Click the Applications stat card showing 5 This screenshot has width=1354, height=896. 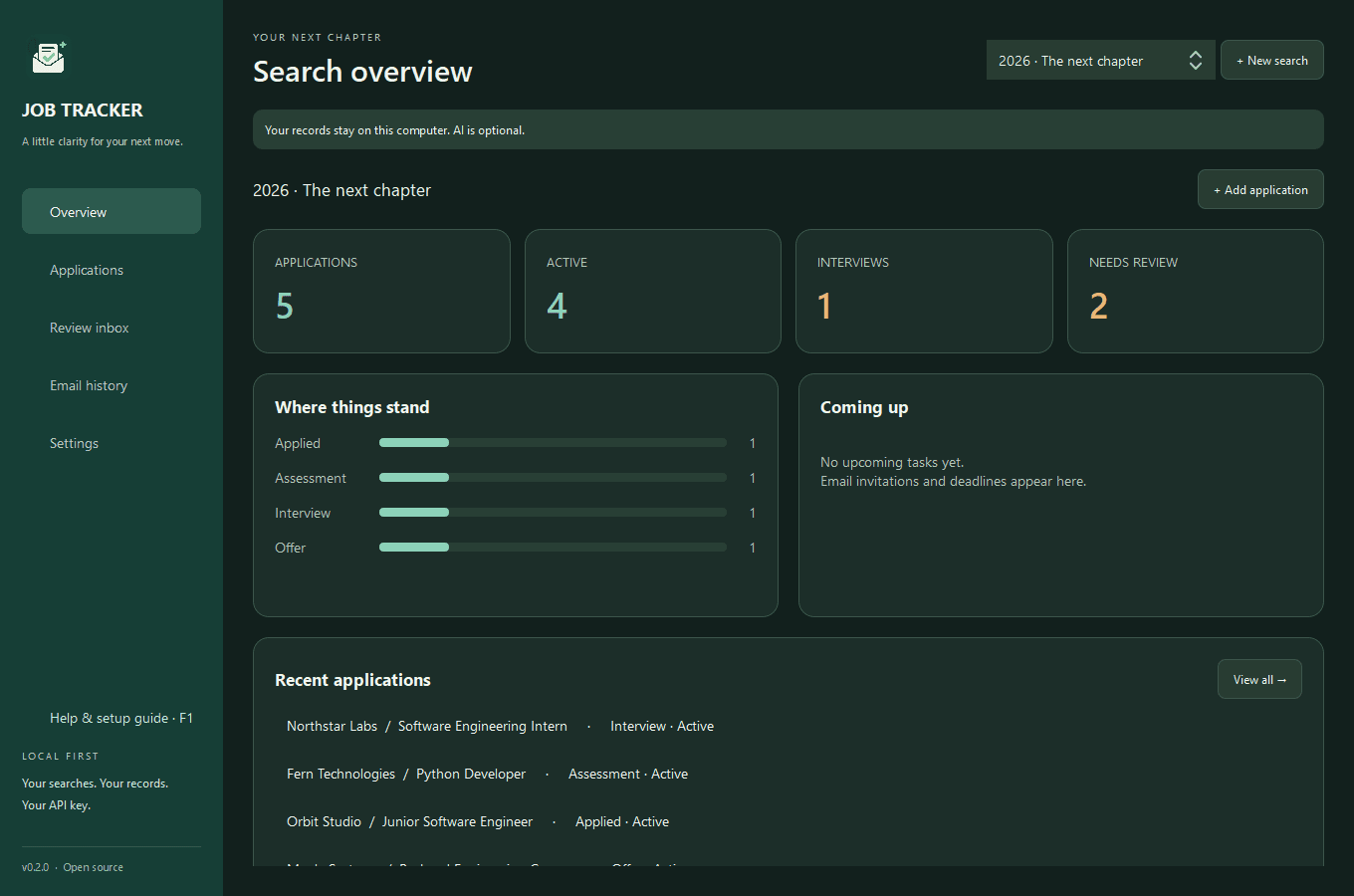pos(381,292)
